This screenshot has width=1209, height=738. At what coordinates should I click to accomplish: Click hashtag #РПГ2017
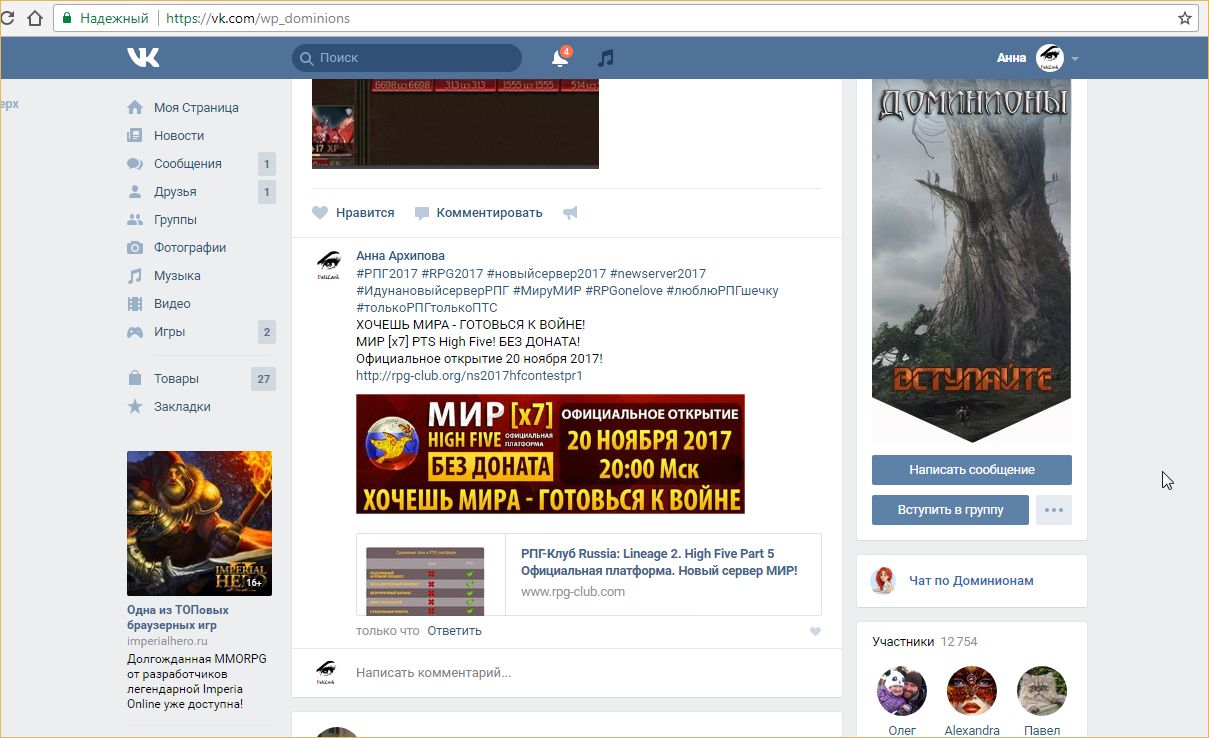point(386,274)
